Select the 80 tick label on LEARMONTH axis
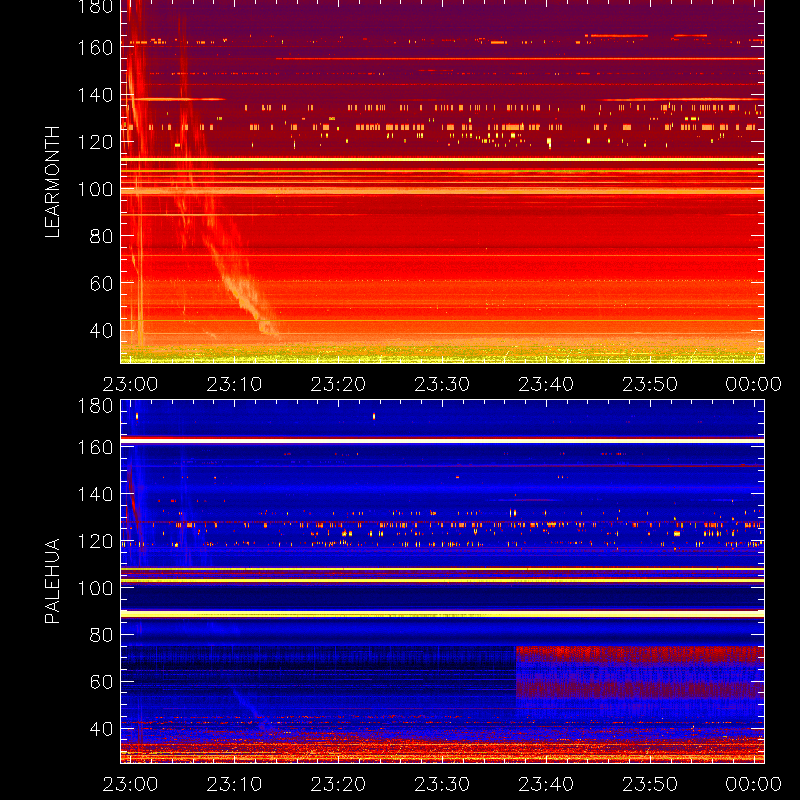Image resolution: width=800 pixels, height=800 pixels. tap(102, 236)
